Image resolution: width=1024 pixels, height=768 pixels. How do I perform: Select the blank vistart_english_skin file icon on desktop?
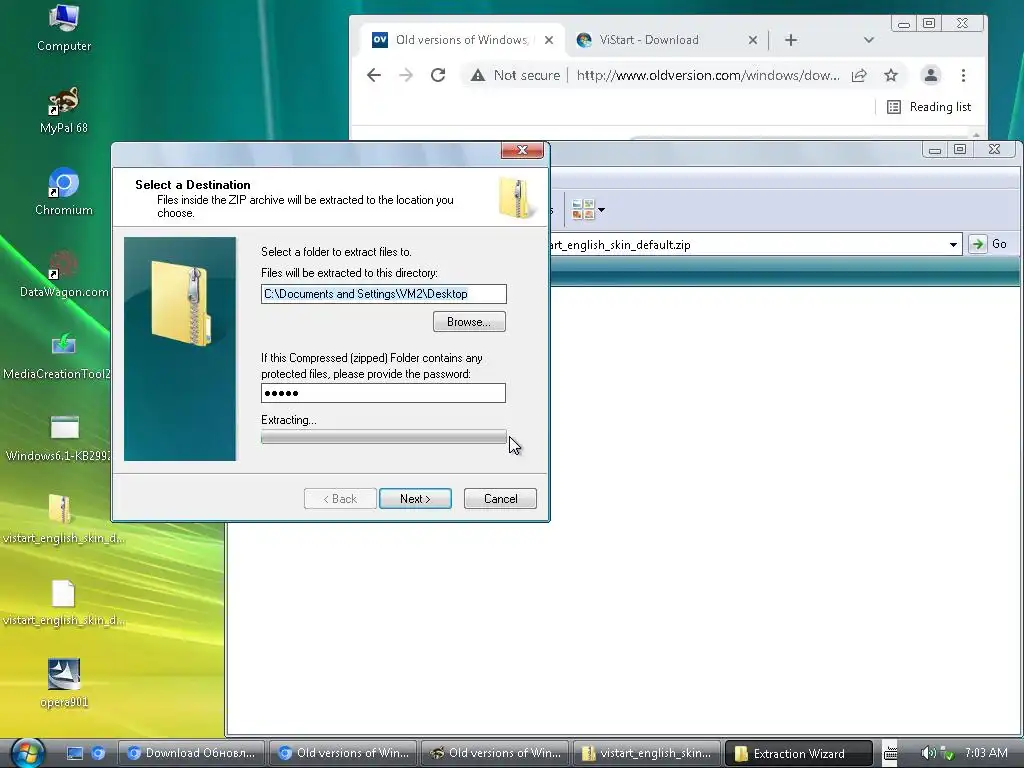63,601
